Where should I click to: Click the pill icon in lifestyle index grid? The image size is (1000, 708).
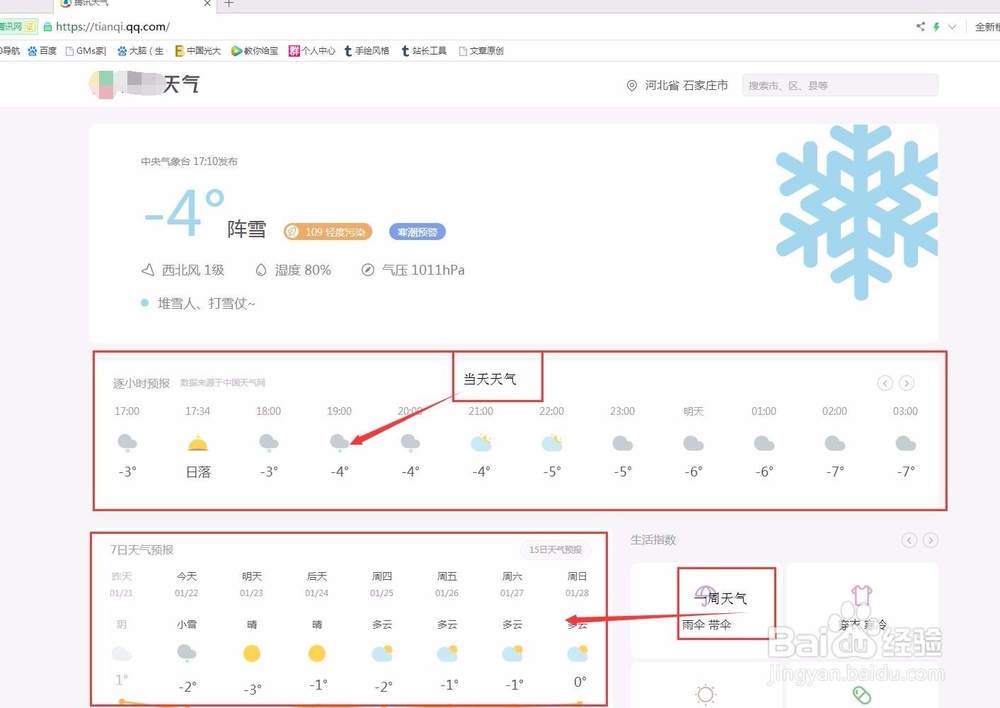861,692
